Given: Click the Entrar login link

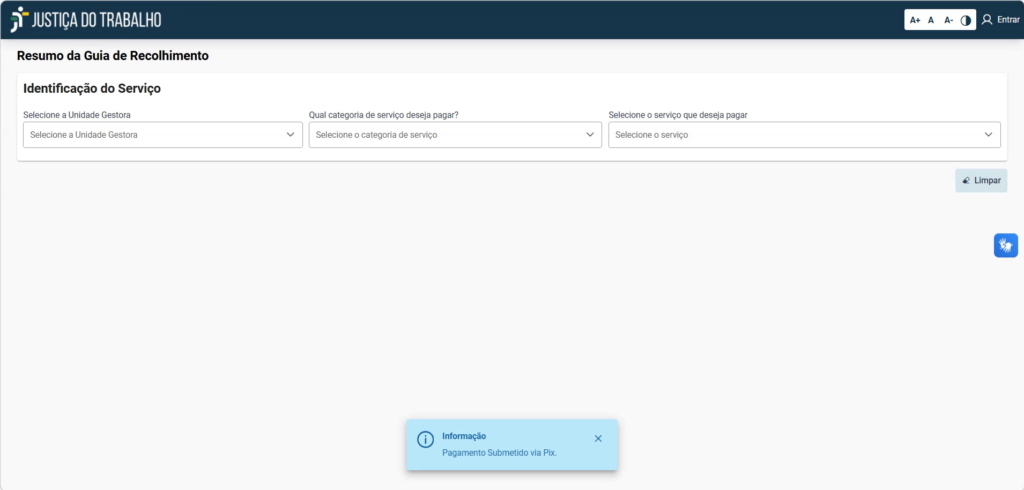Looking at the screenshot, I should [1007, 20].
